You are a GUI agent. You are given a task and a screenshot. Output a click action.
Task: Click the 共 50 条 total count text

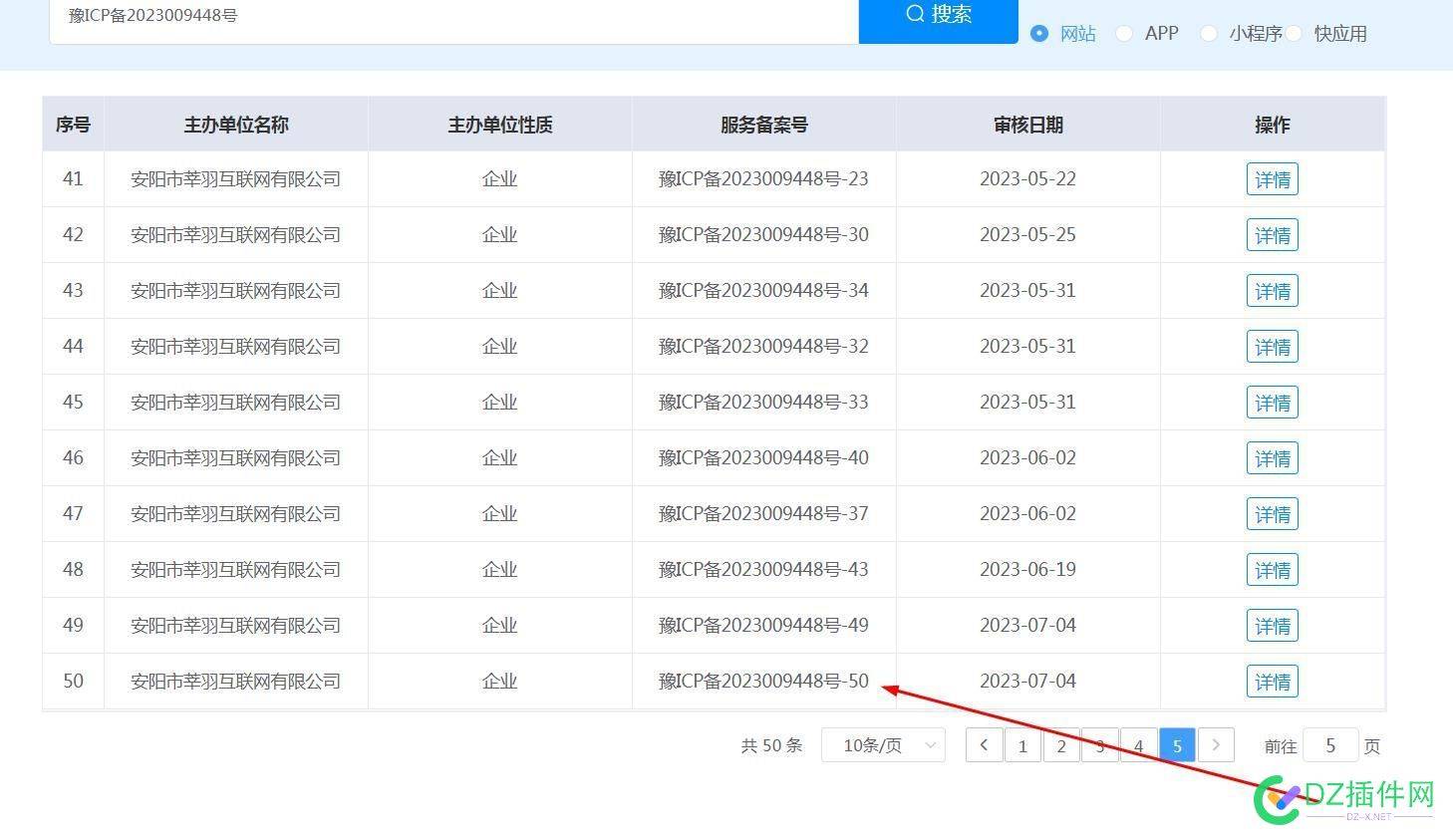771,745
